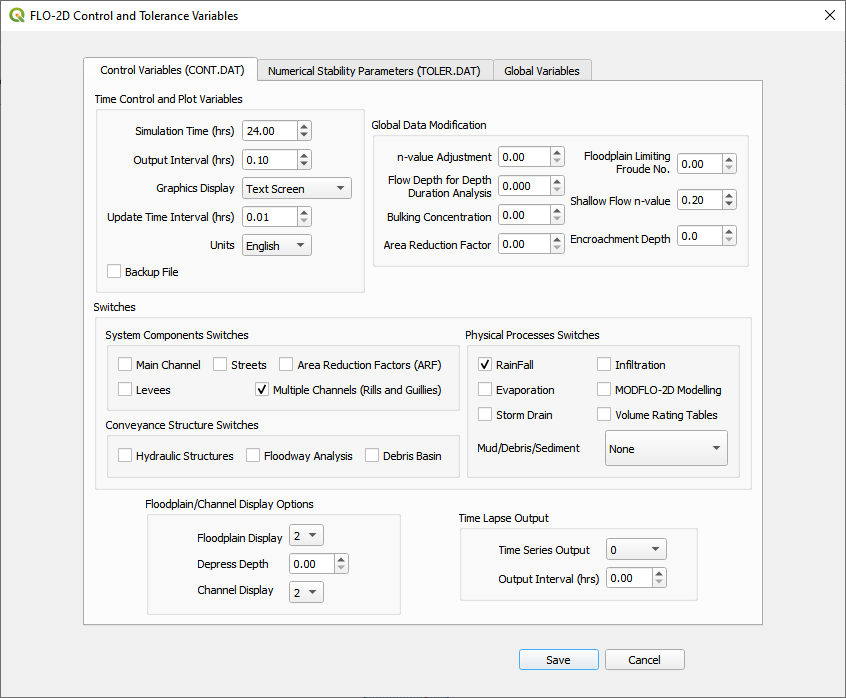Screen dimensions: 846x698
Task: Click the Cancel button
Action: [645, 660]
